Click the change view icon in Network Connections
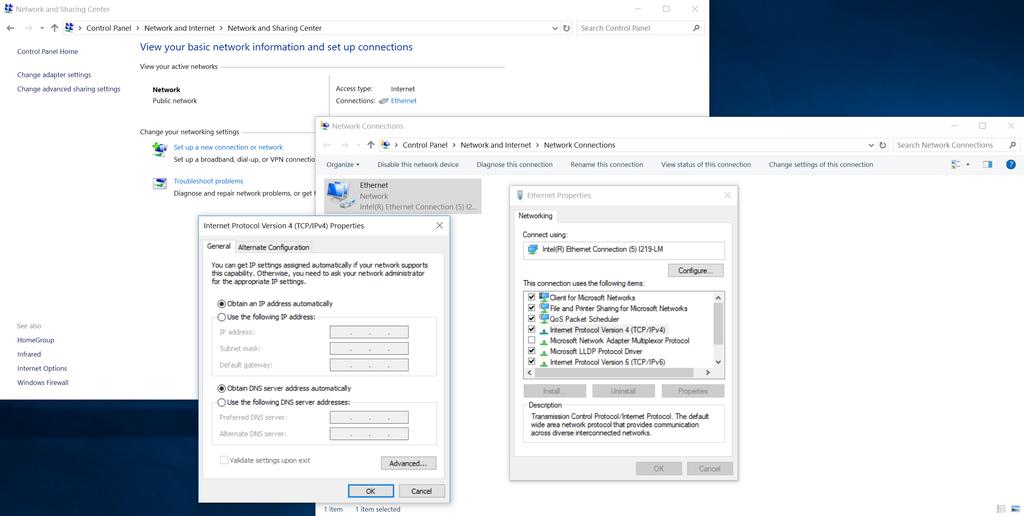This screenshot has width=1024, height=516. coord(957,165)
